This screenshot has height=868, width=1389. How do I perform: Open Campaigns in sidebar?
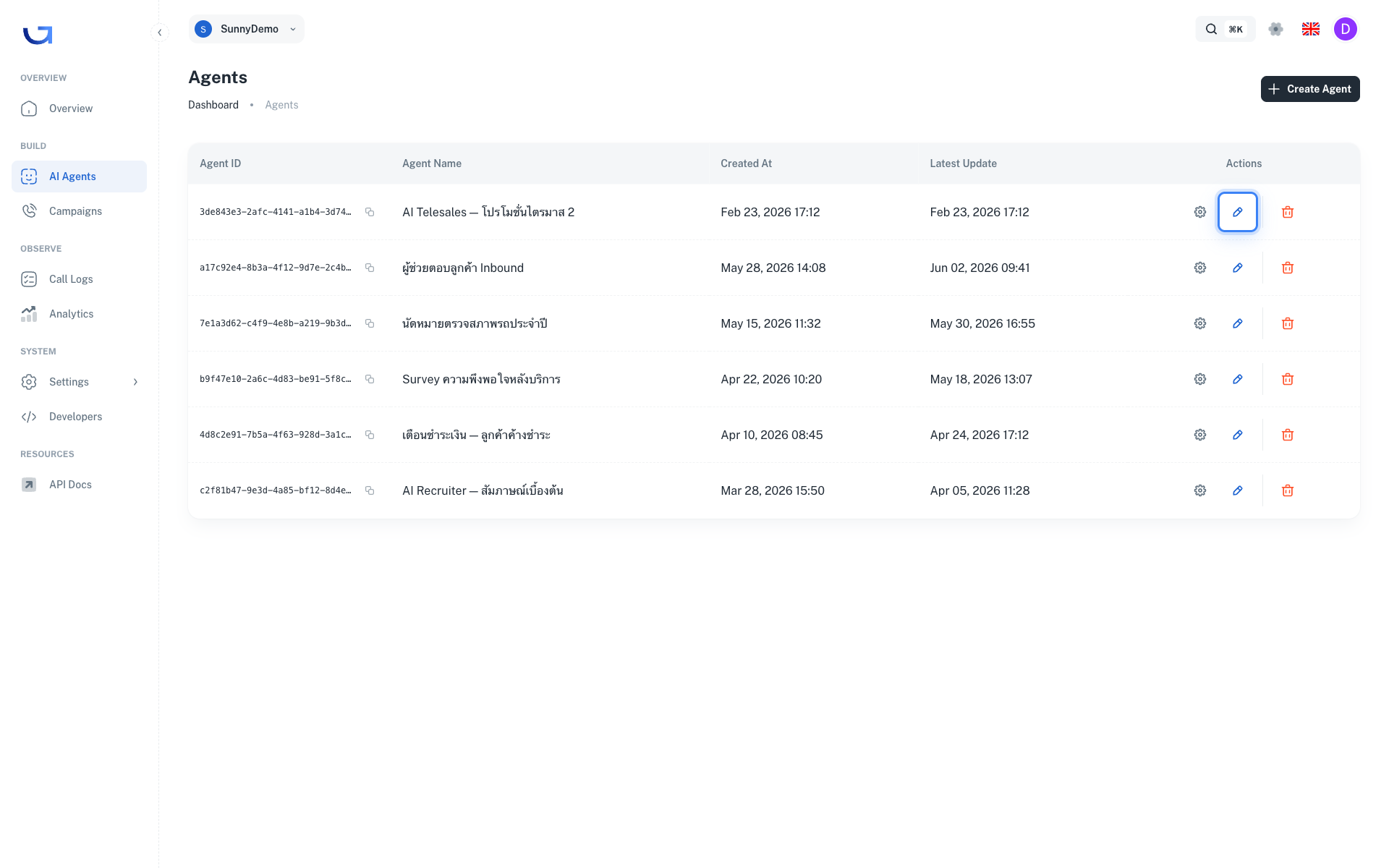[x=80, y=211]
